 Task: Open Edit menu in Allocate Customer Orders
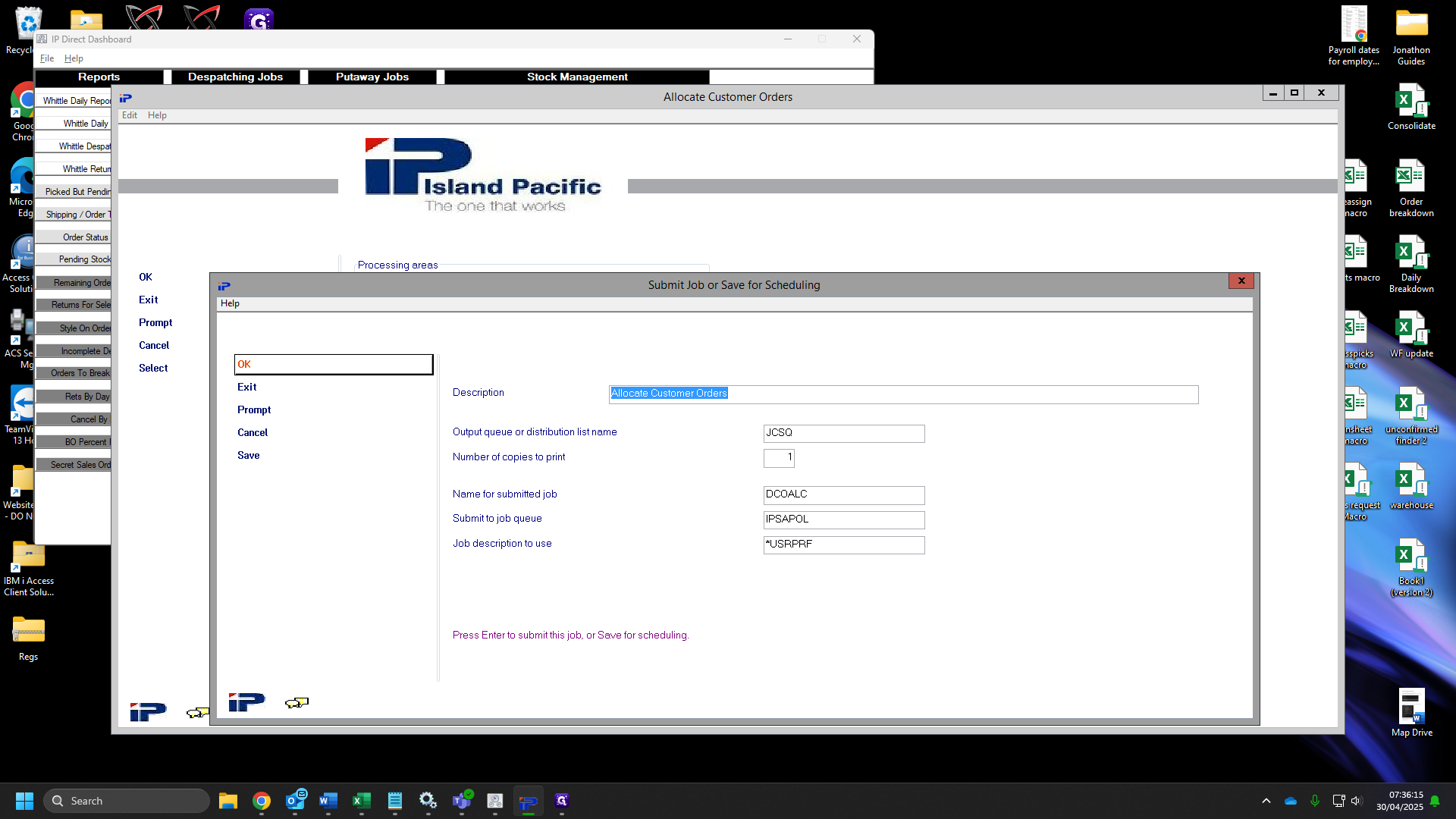(130, 115)
